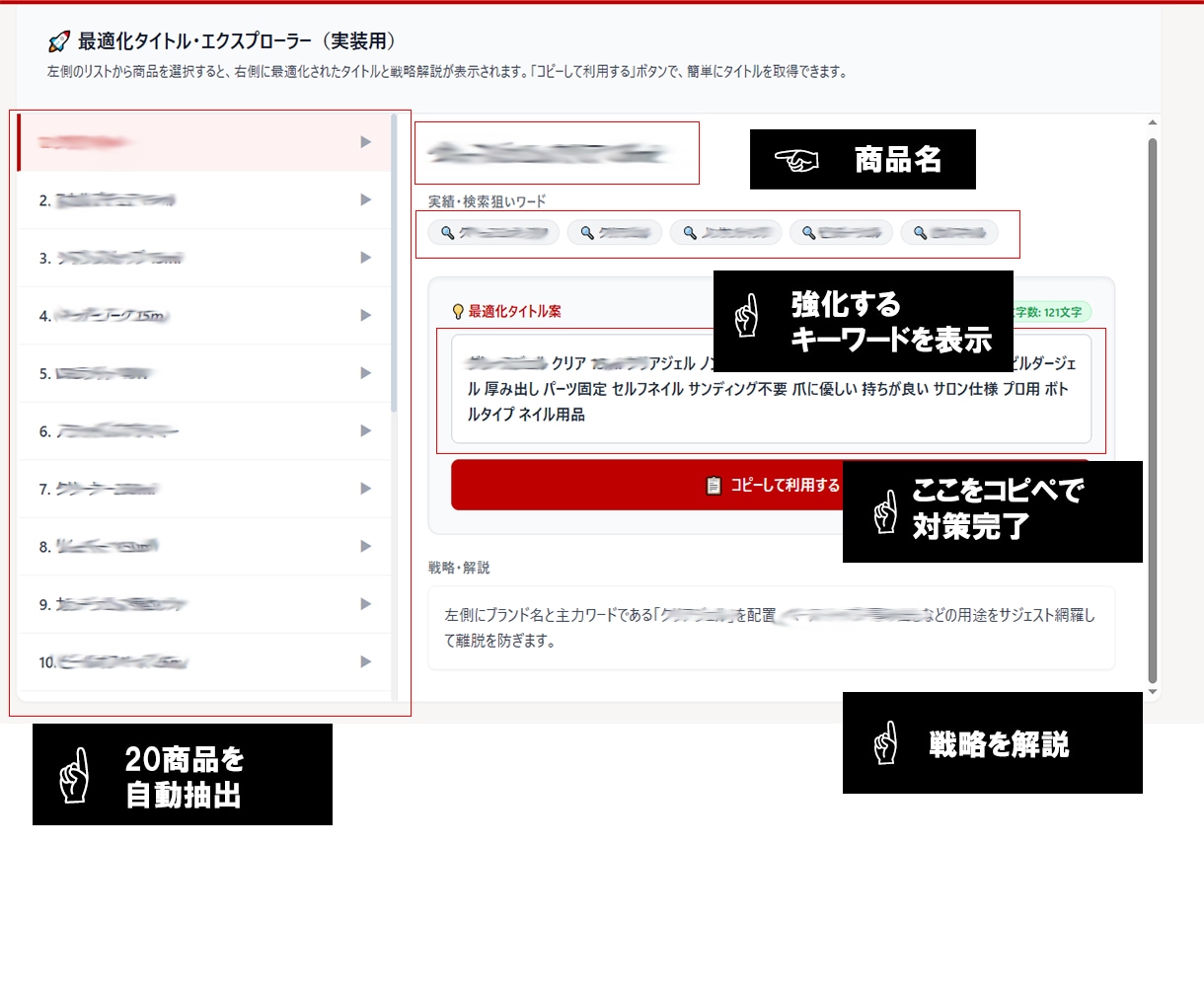Click the arrow on product row 5
Viewport: 1204px width, 1001px height.
(366, 373)
